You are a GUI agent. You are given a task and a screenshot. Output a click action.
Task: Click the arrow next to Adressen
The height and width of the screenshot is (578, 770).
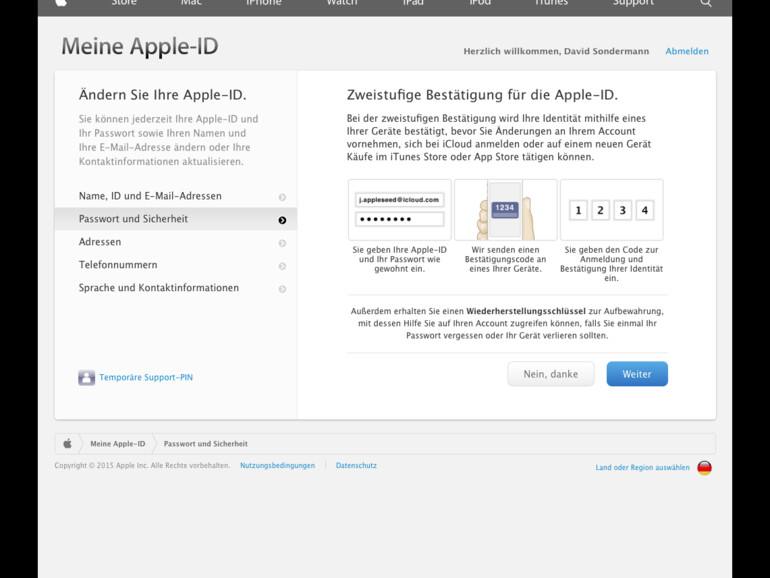282,243
